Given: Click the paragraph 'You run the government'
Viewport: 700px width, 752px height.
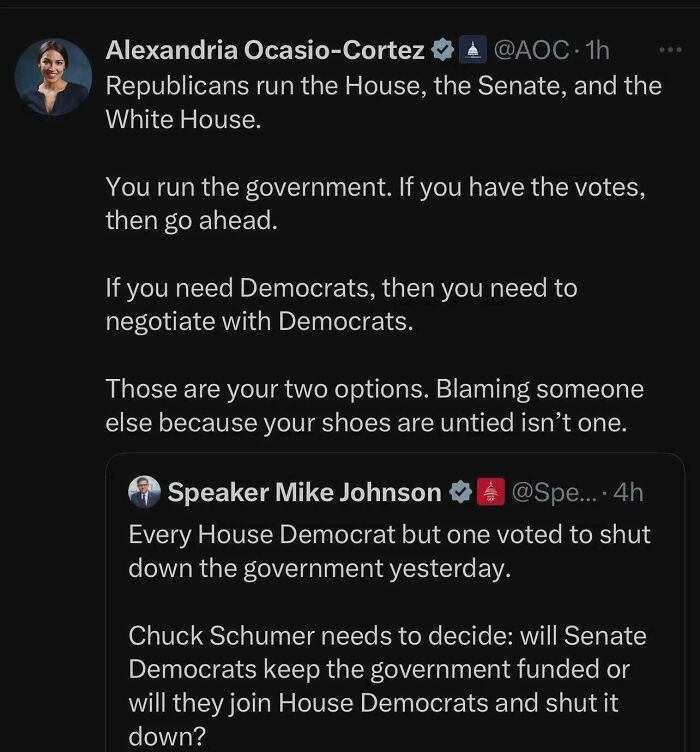Looking at the screenshot, I should coord(375,203).
